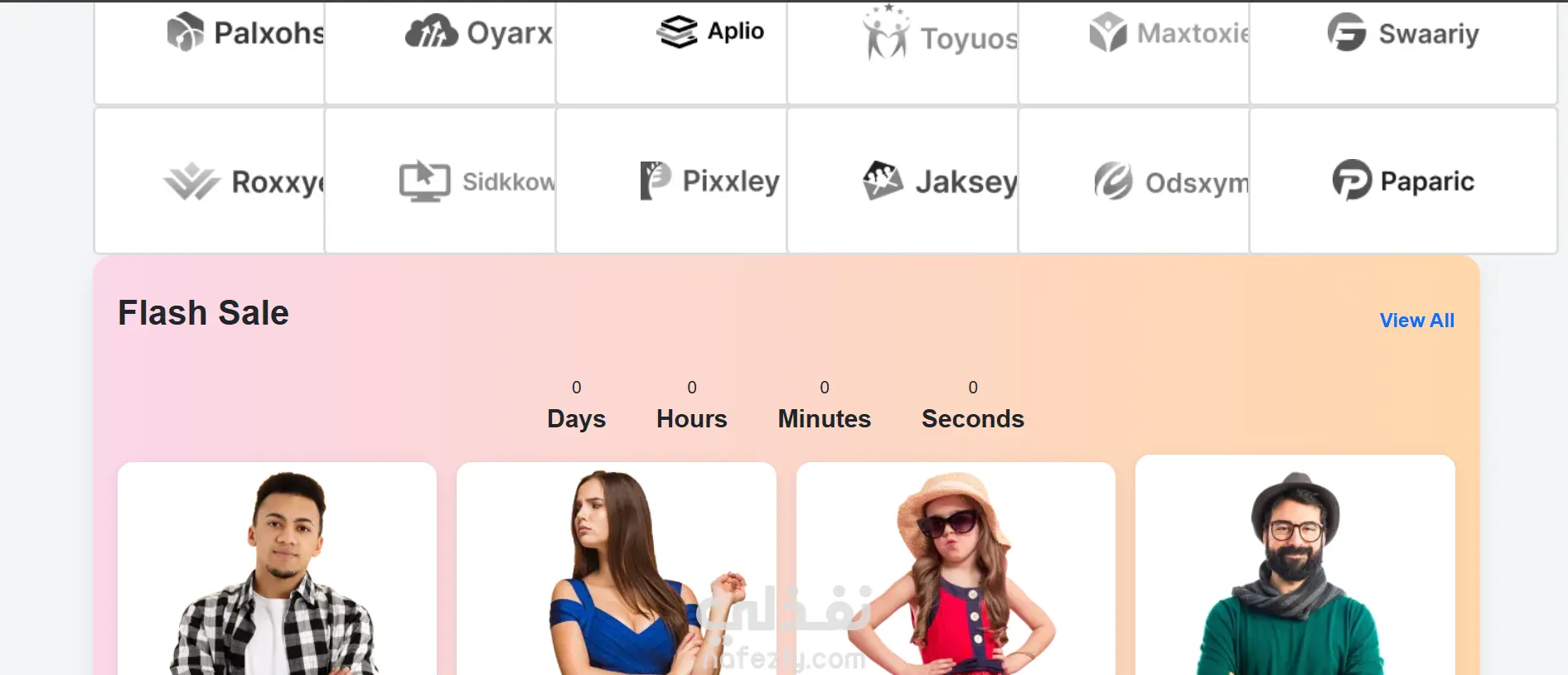Click the Days countdown label
The width and height of the screenshot is (1568, 675).
coord(576,419)
